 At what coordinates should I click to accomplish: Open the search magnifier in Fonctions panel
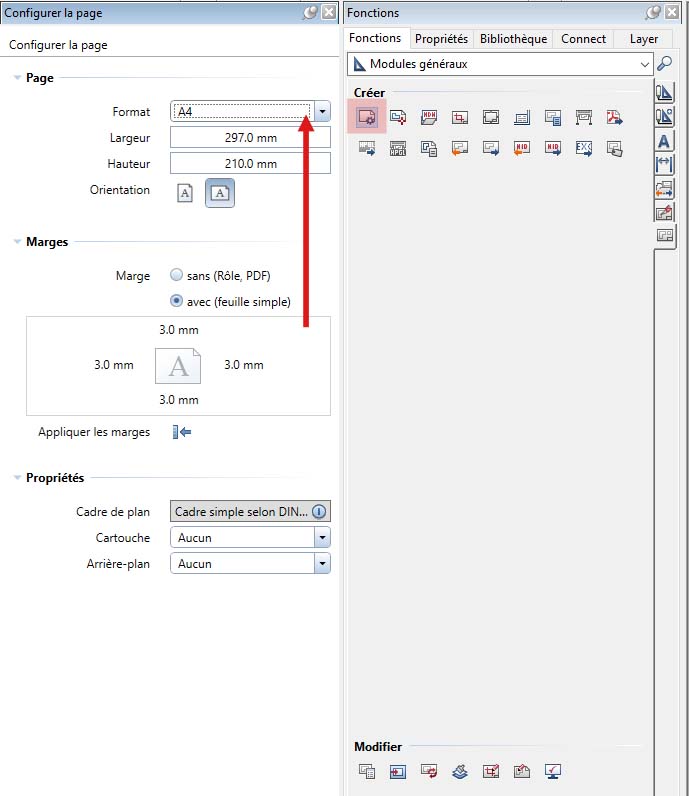pyautogui.click(x=664, y=64)
